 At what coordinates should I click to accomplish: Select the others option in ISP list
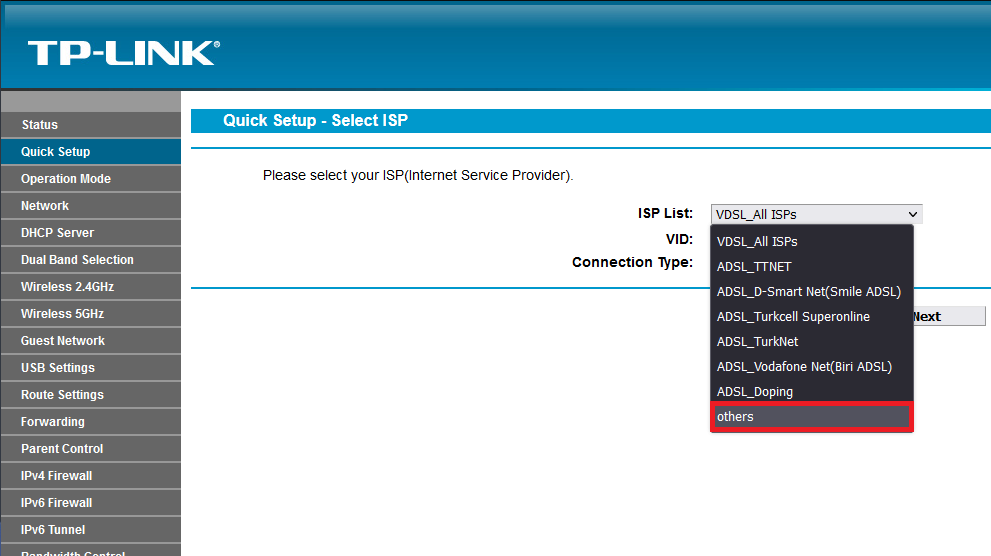(x=812, y=416)
